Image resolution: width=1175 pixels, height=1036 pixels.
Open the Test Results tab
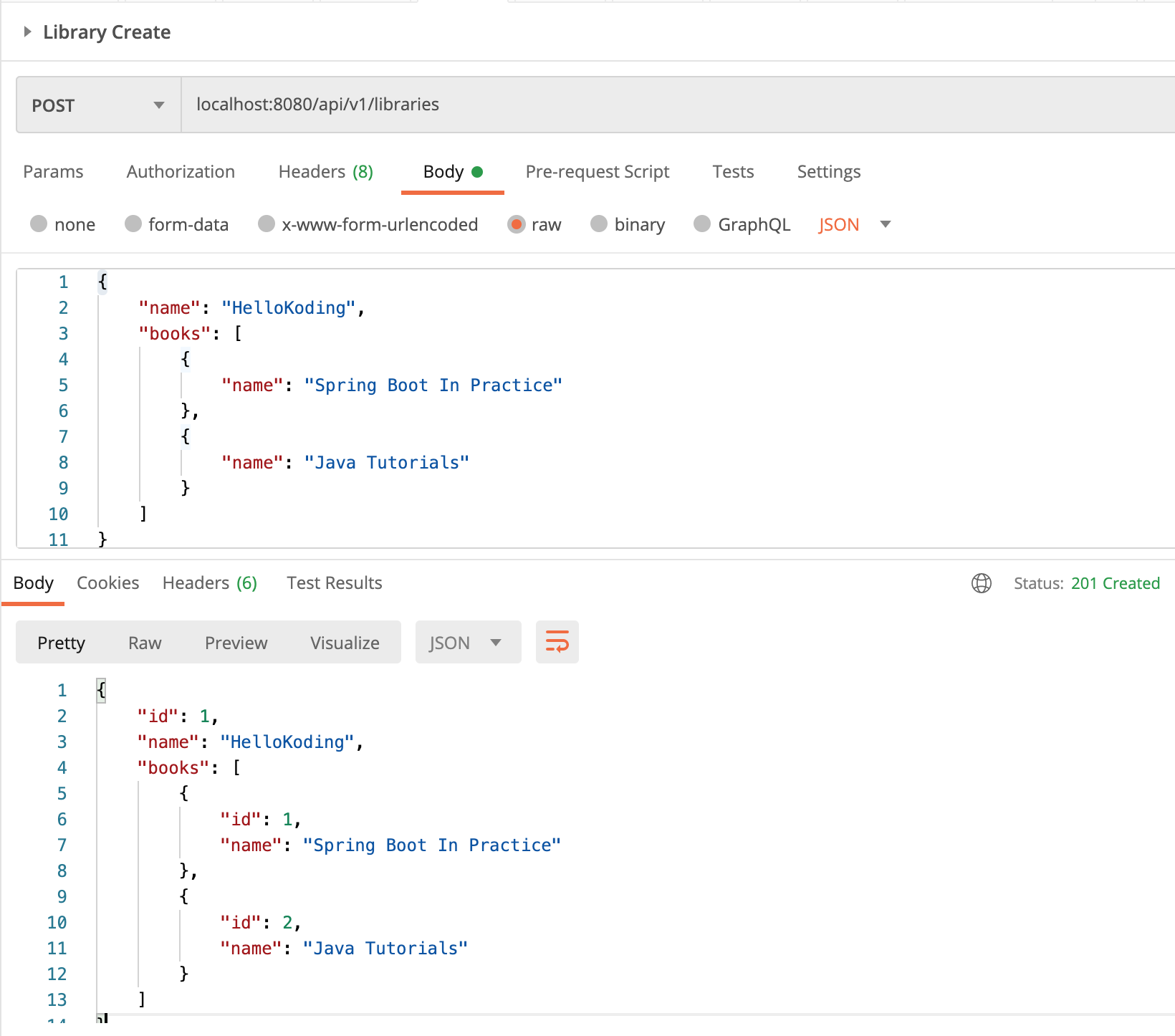tap(334, 582)
